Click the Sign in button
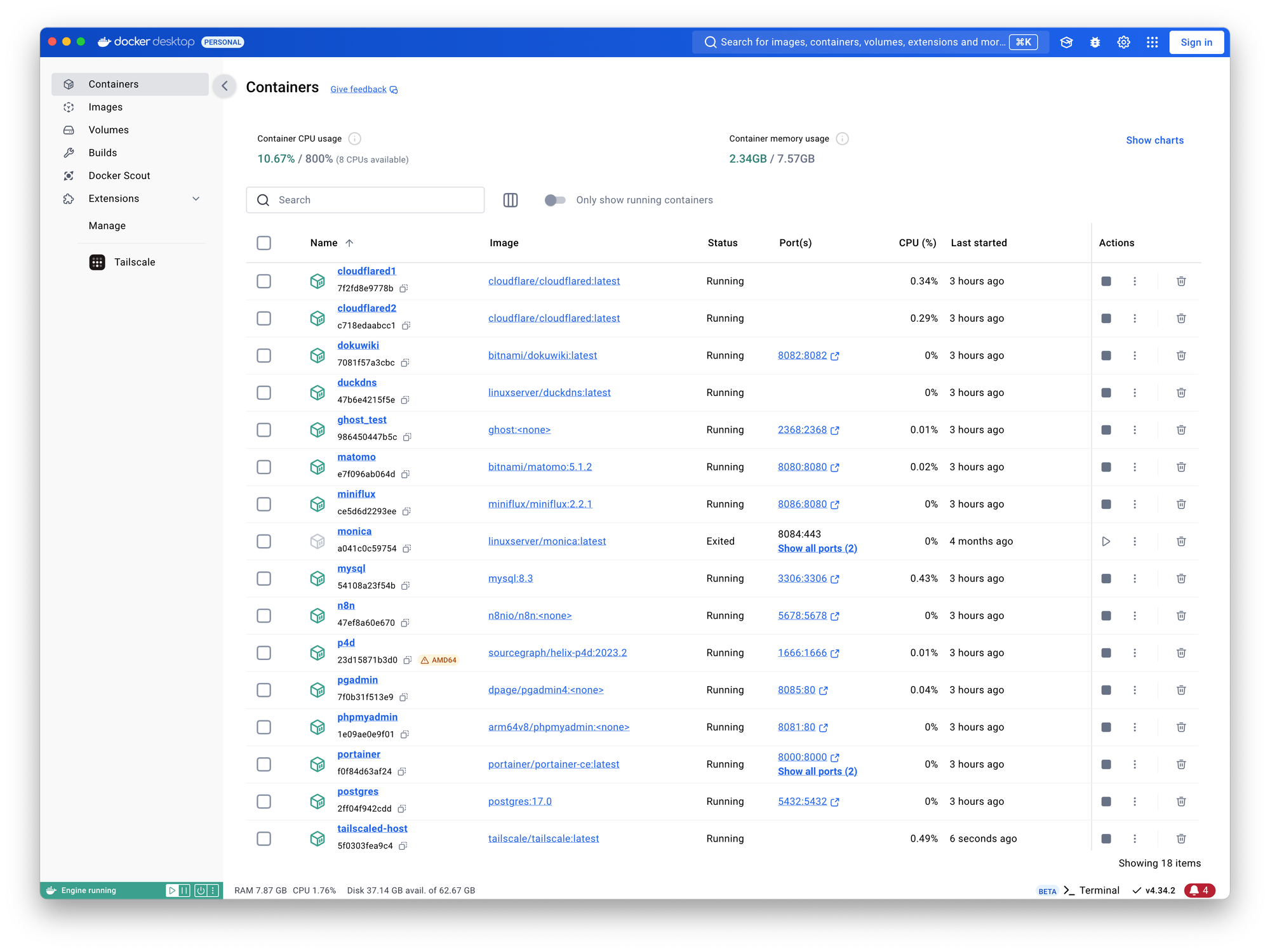 pyautogui.click(x=1196, y=43)
